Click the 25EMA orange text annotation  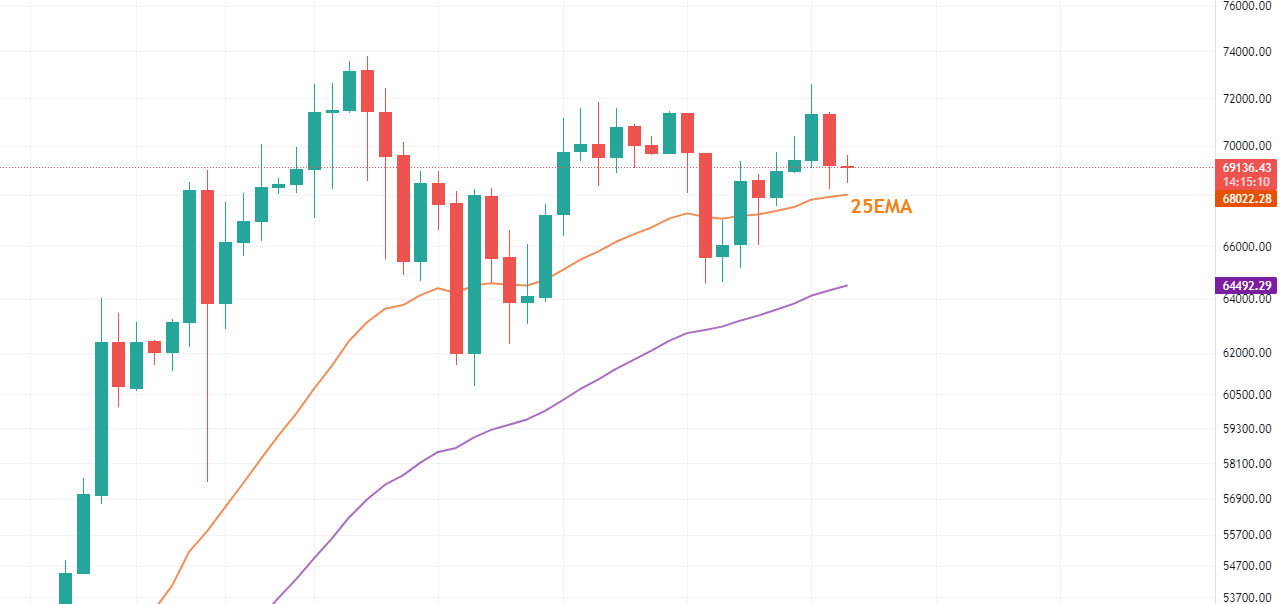(x=881, y=207)
